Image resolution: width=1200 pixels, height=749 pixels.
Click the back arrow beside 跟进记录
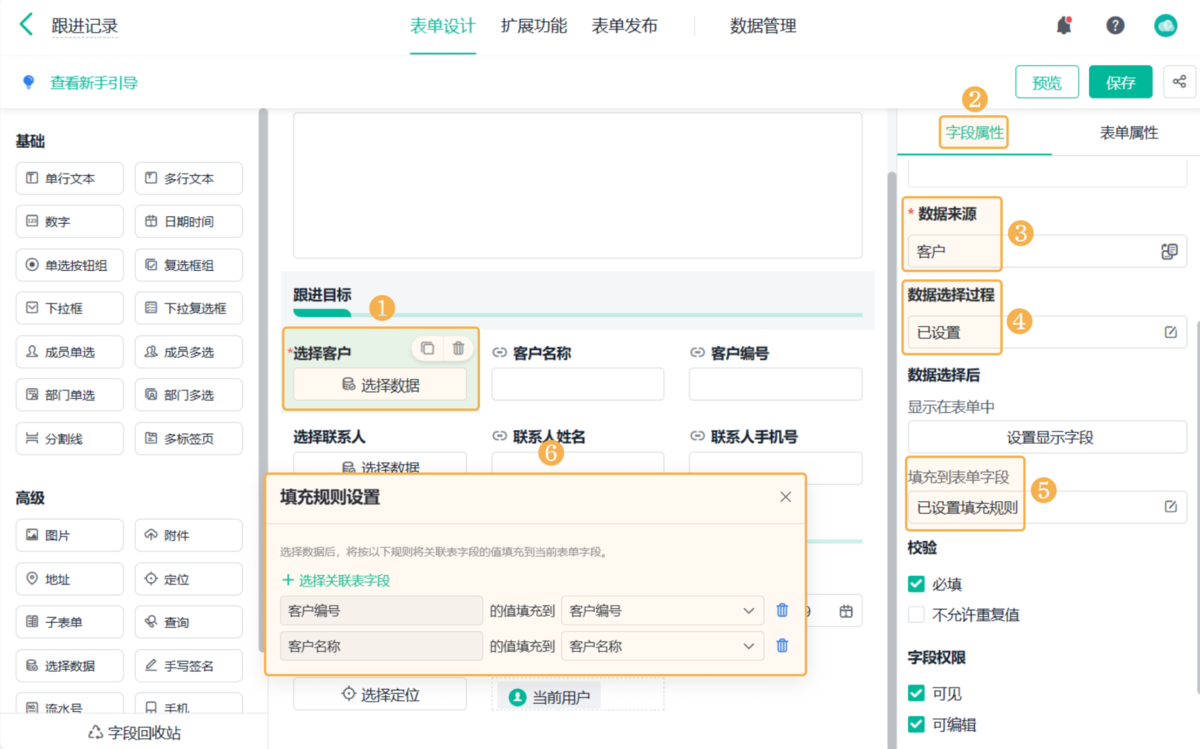click(26, 25)
